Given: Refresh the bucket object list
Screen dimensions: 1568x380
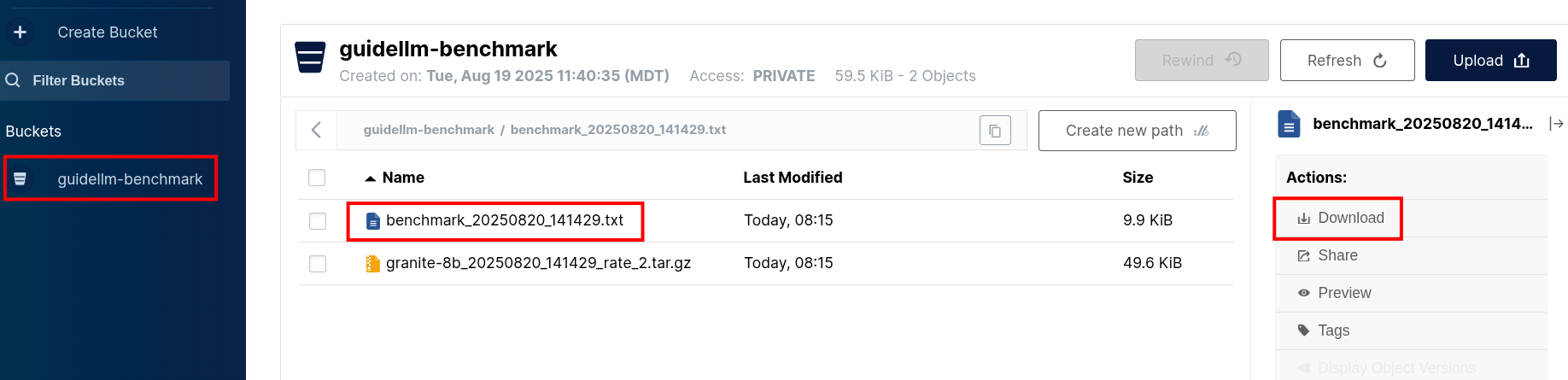Looking at the screenshot, I should [1346, 61].
